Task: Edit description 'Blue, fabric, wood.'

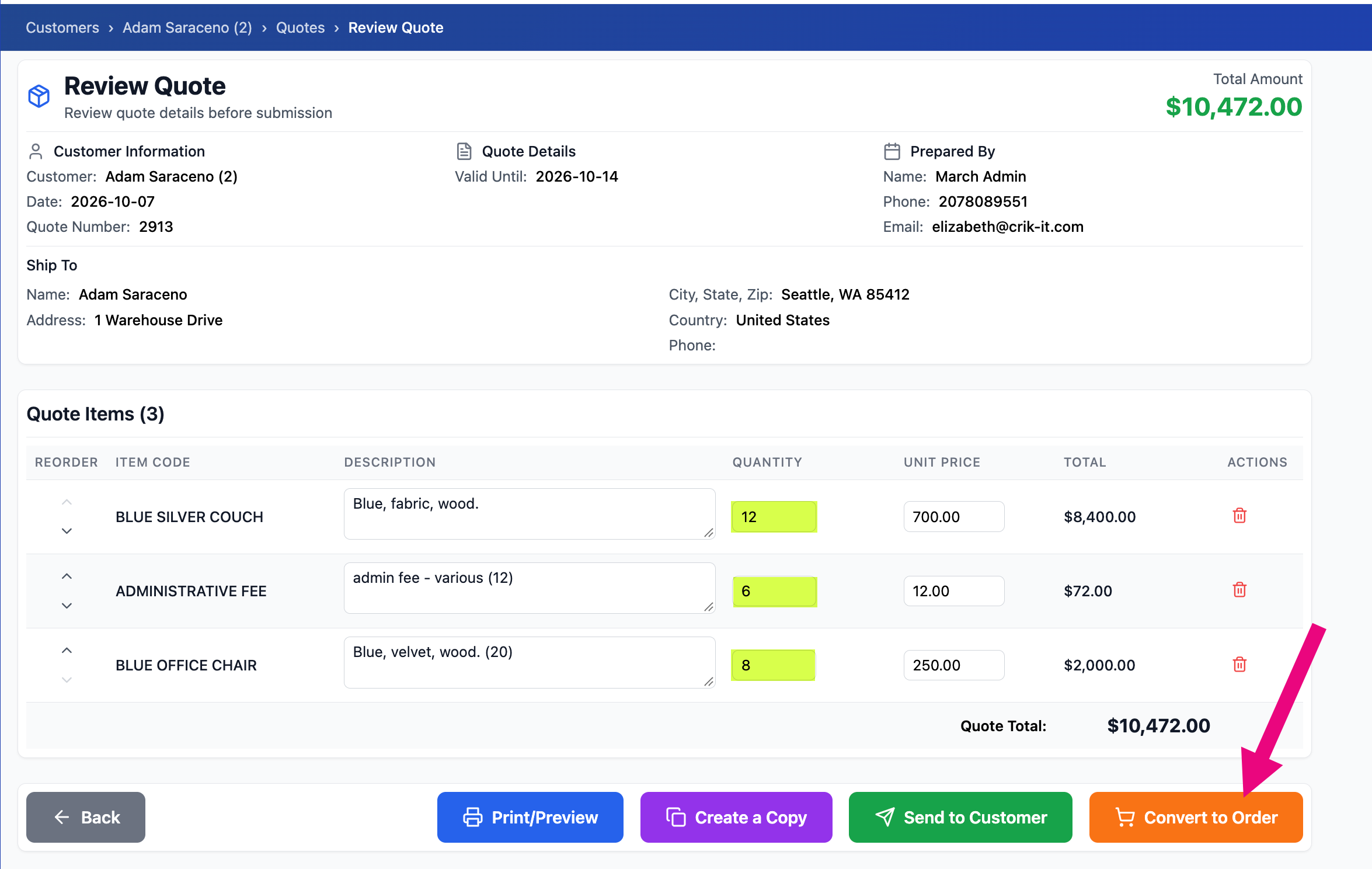Action: pos(530,514)
